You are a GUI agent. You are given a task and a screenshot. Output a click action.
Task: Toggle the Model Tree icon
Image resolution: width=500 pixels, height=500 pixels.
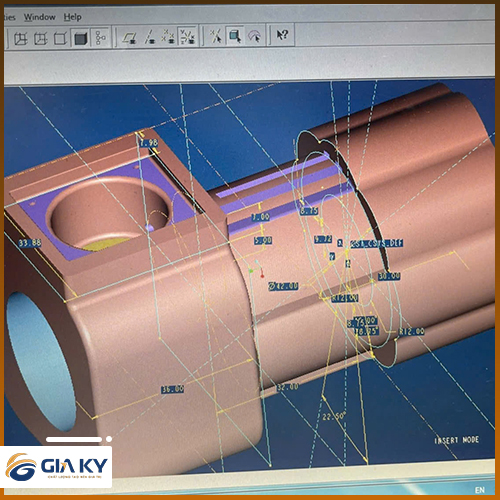100,38
